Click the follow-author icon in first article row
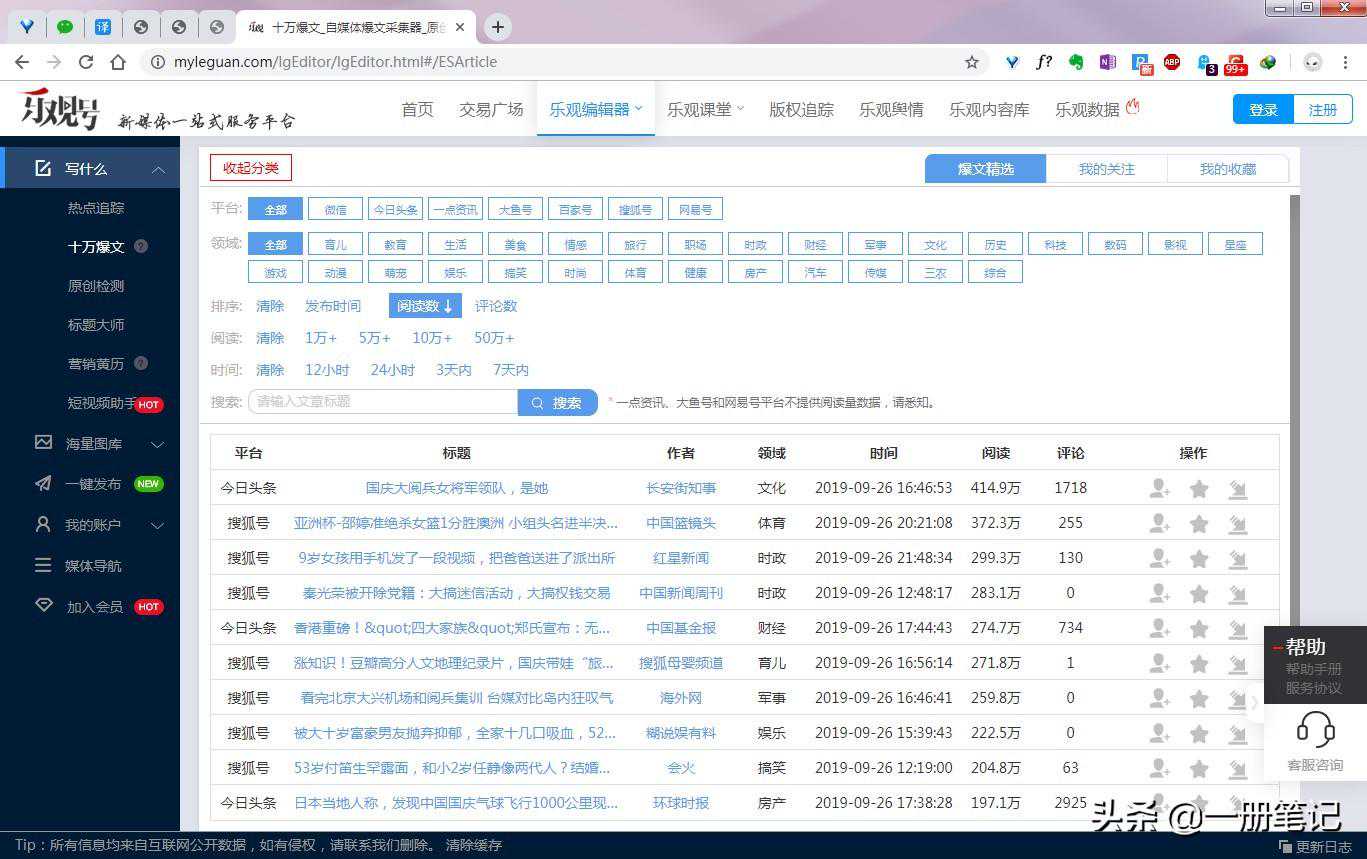 1159,488
